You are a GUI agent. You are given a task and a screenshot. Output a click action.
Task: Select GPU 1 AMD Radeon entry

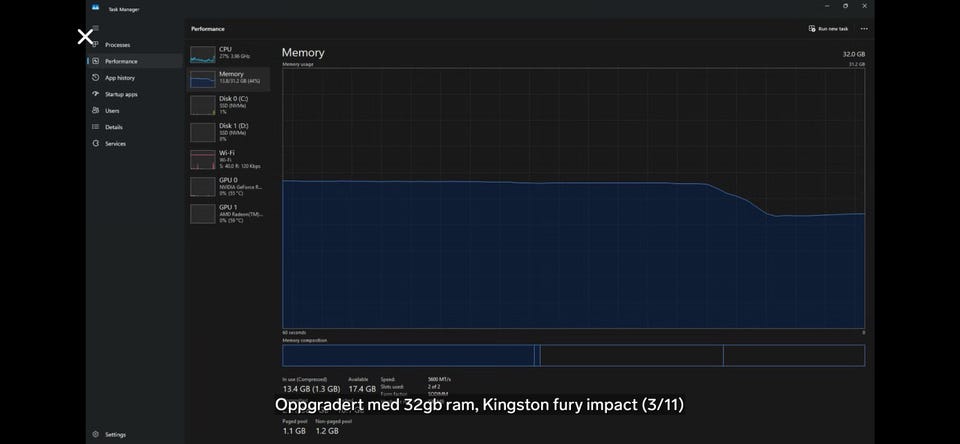click(x=228, y=213)
